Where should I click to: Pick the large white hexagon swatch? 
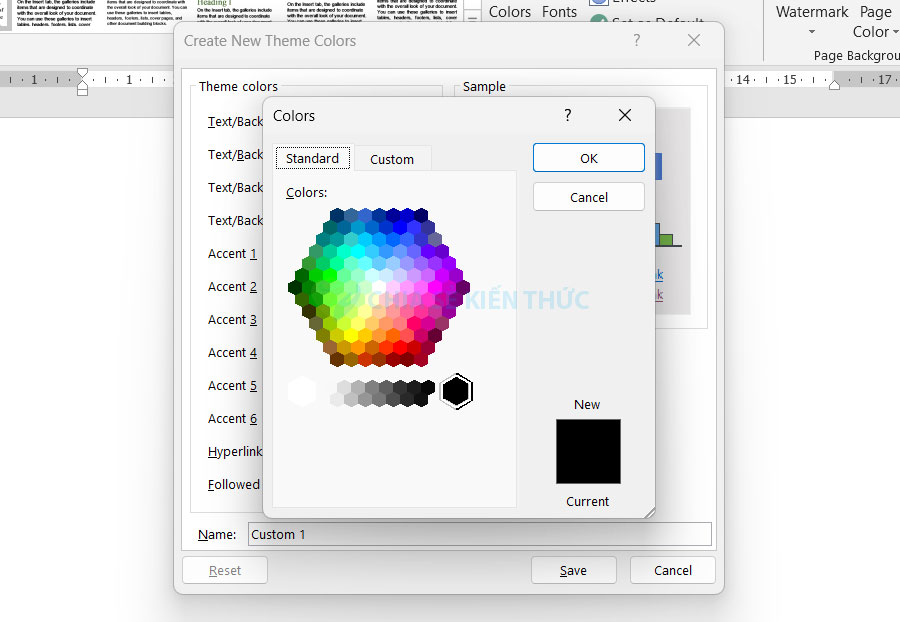coord(302,391)
